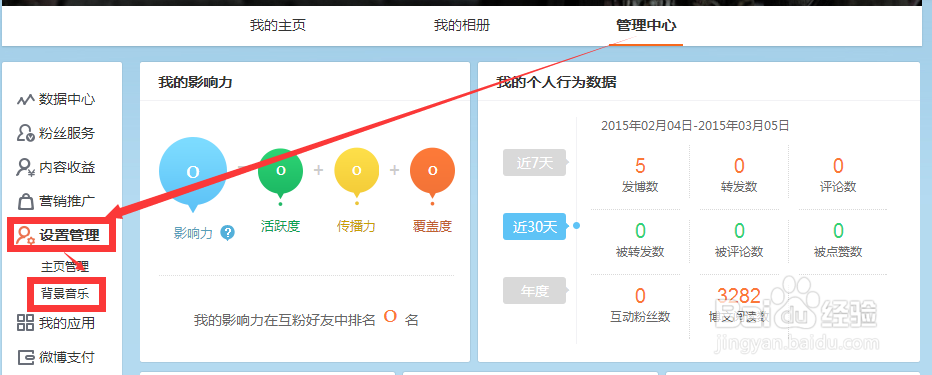Open the 我的主页 tab

(278, 26)
